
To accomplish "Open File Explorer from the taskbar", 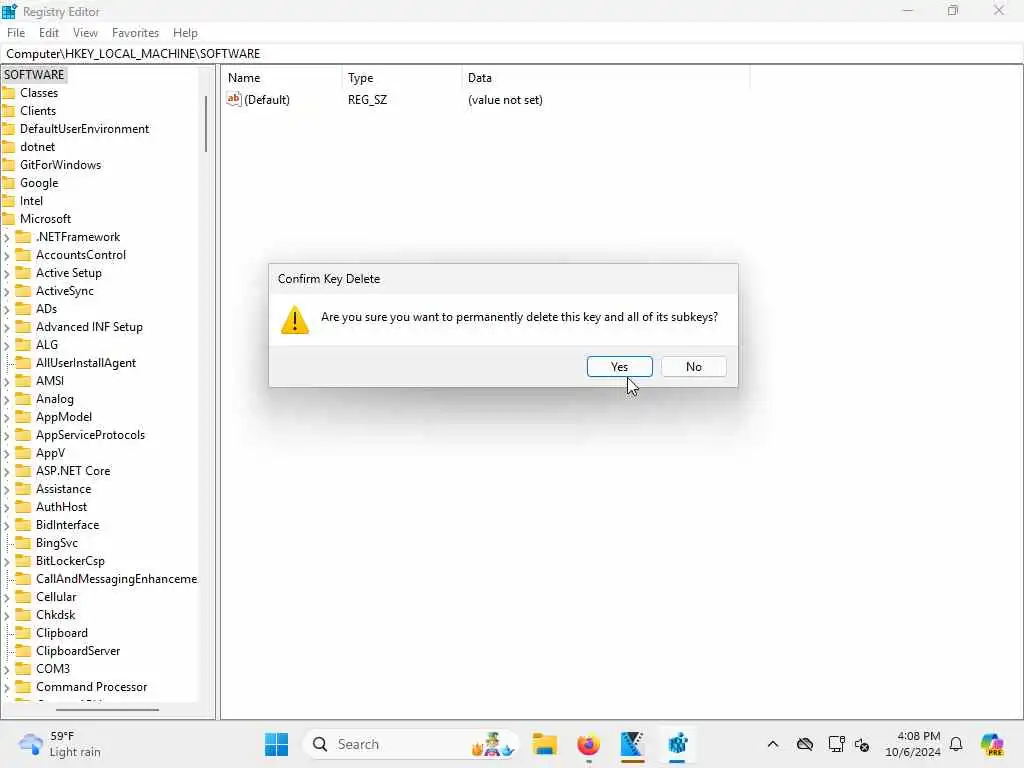I will [x=544, y=744].
